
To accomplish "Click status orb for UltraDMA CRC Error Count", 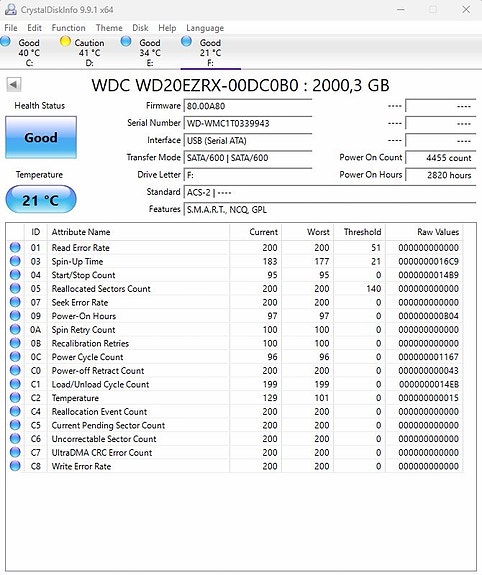I will 15,452.
